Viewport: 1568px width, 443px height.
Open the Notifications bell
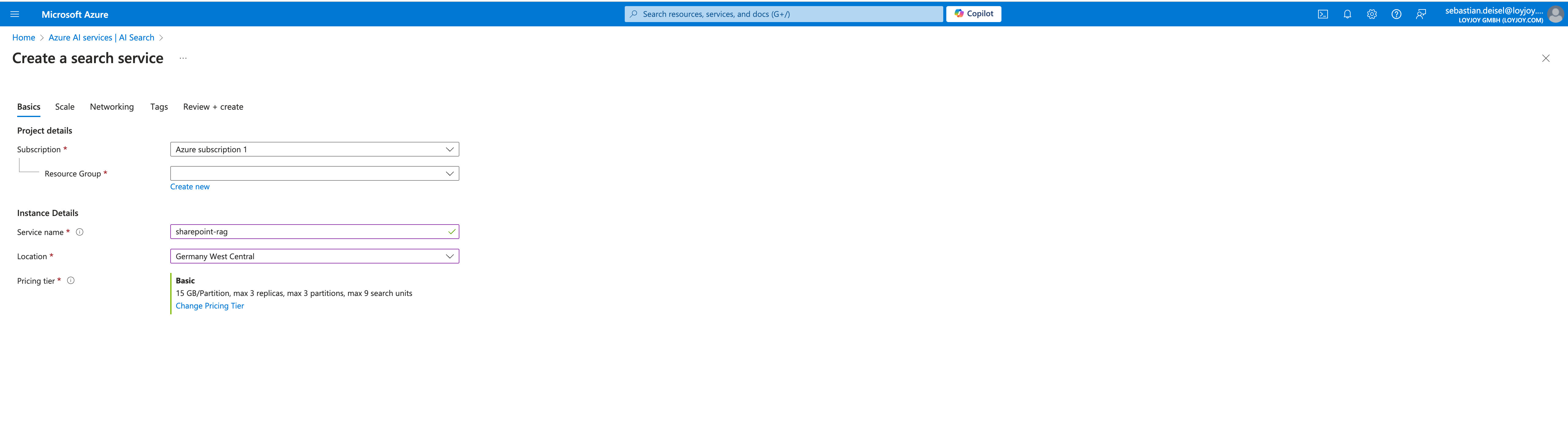click(x=1347, y=13)
